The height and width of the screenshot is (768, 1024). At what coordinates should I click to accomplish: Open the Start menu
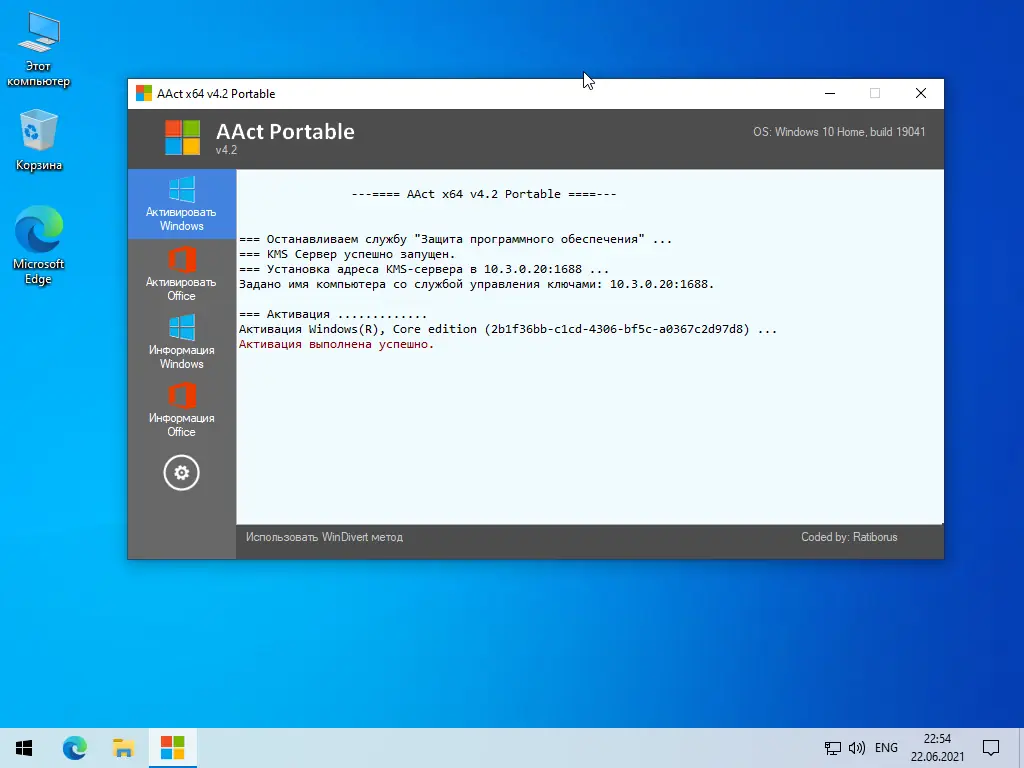click(x=23, y=747)
